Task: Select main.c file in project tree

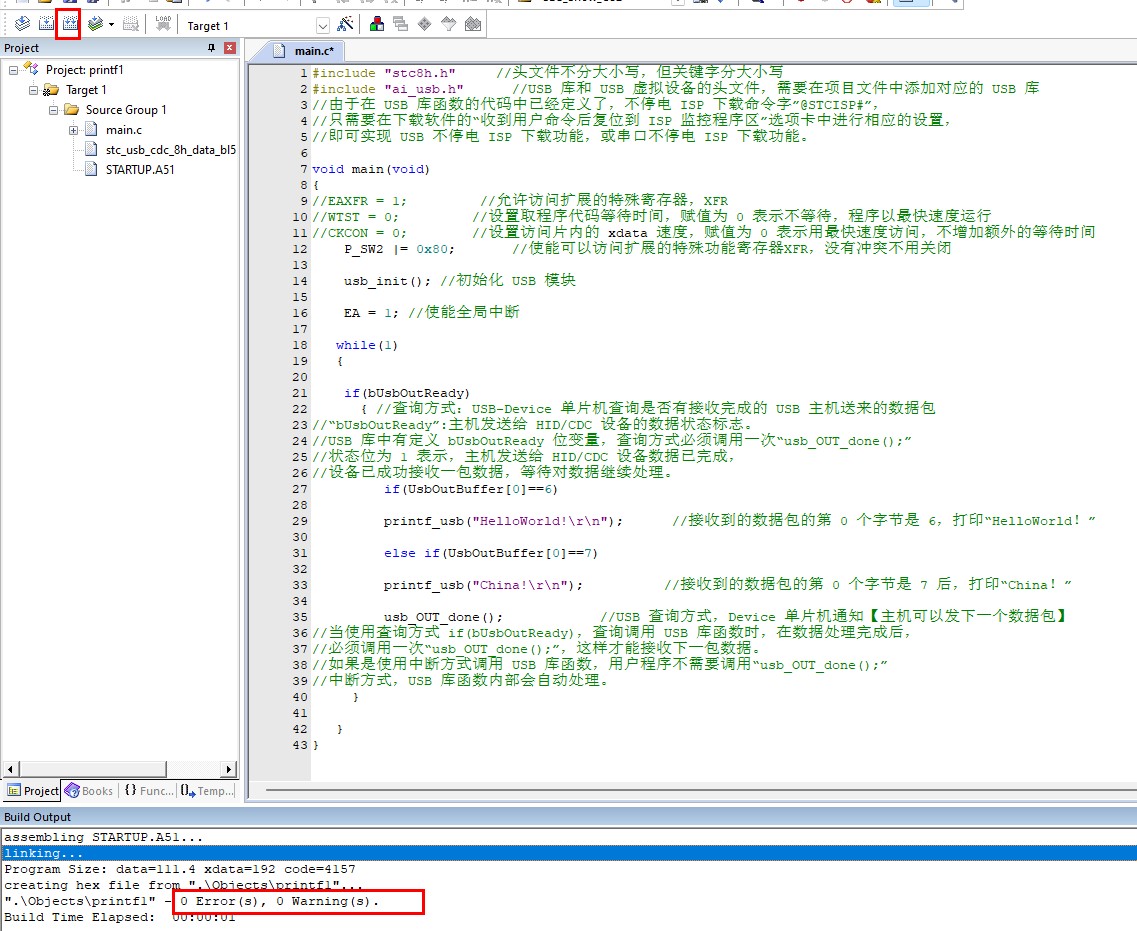Action: click(124, 130)
